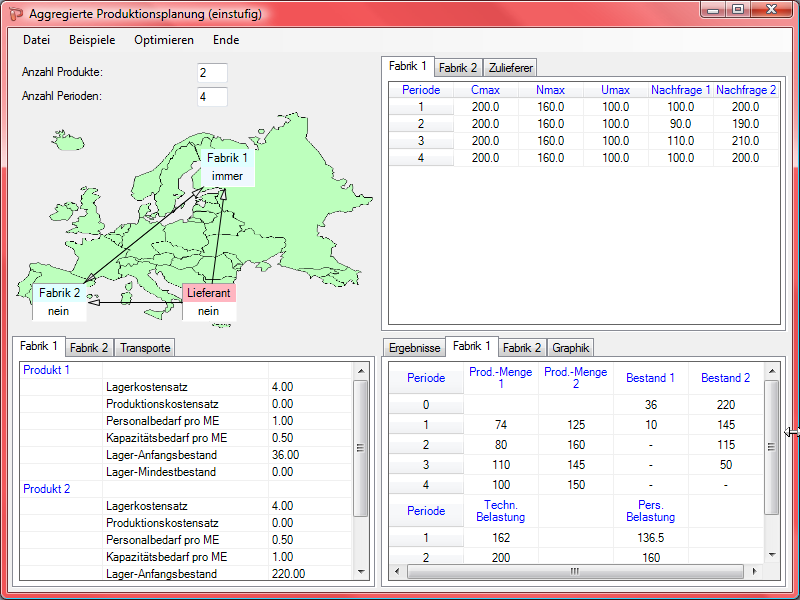Open the Datei menu
The width and height of the screenshot is (800, 600).
click(36, 40)
